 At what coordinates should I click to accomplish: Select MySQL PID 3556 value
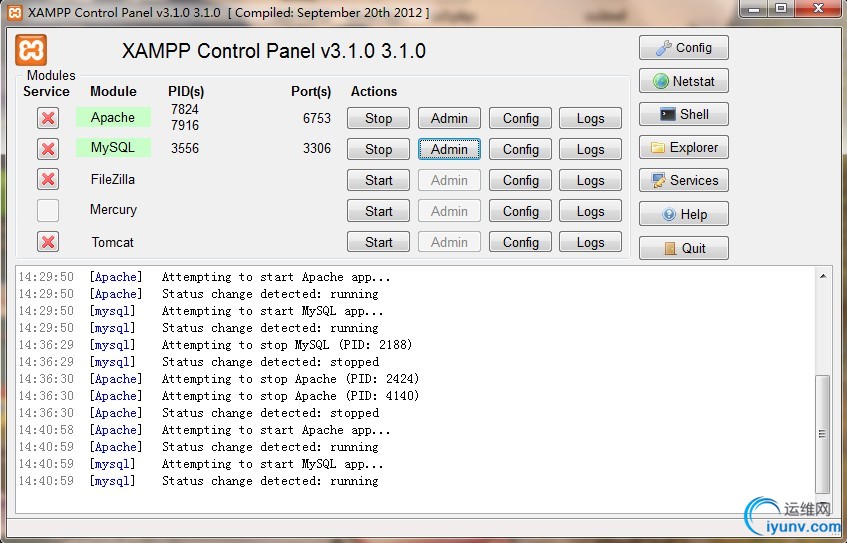click(185, 148)
